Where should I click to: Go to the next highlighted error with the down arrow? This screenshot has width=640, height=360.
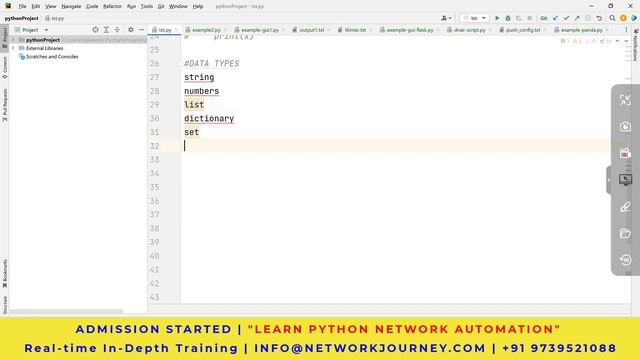[x=626, y=41]
